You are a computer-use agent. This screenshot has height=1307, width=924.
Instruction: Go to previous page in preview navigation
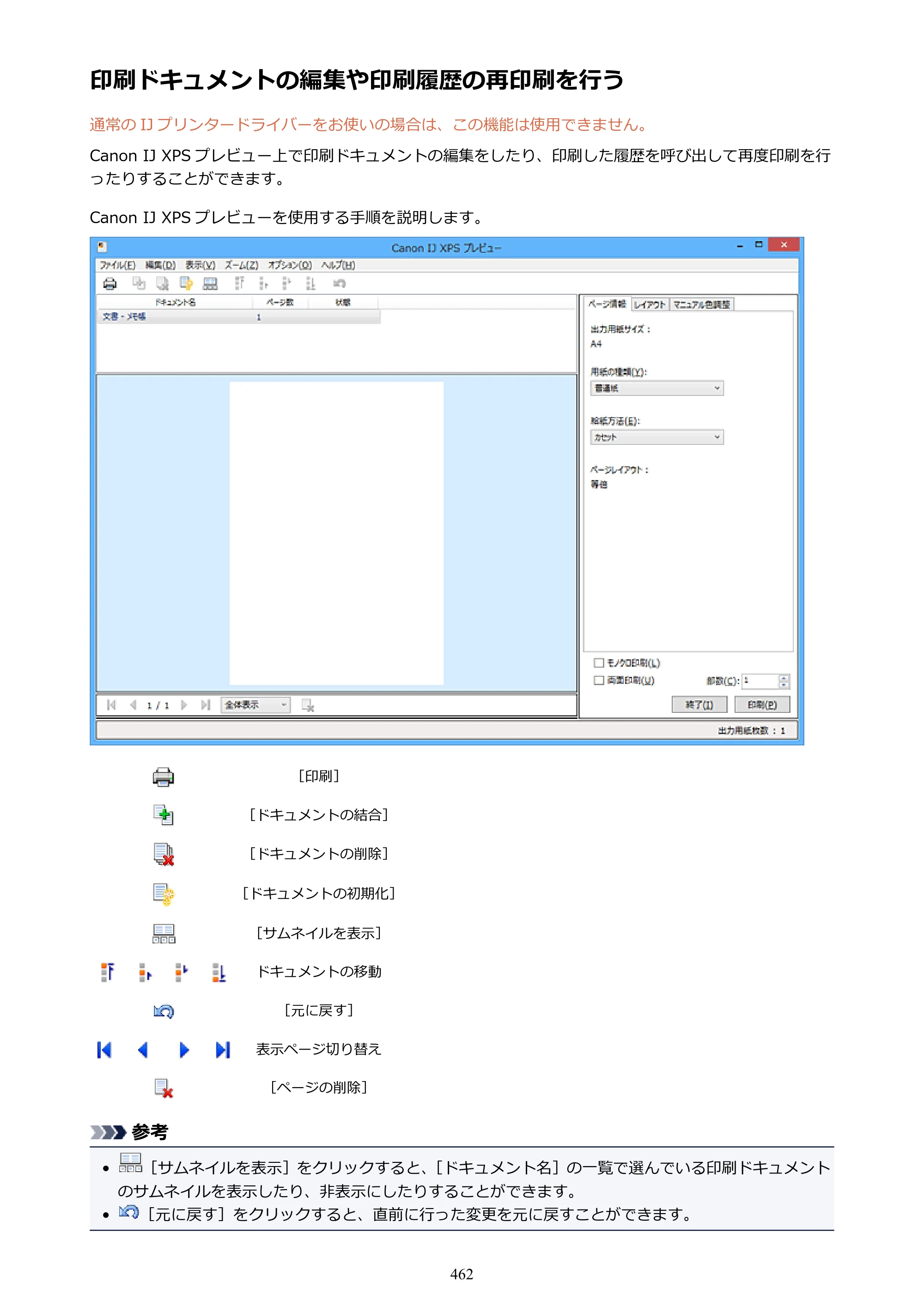tap(133, 705)
